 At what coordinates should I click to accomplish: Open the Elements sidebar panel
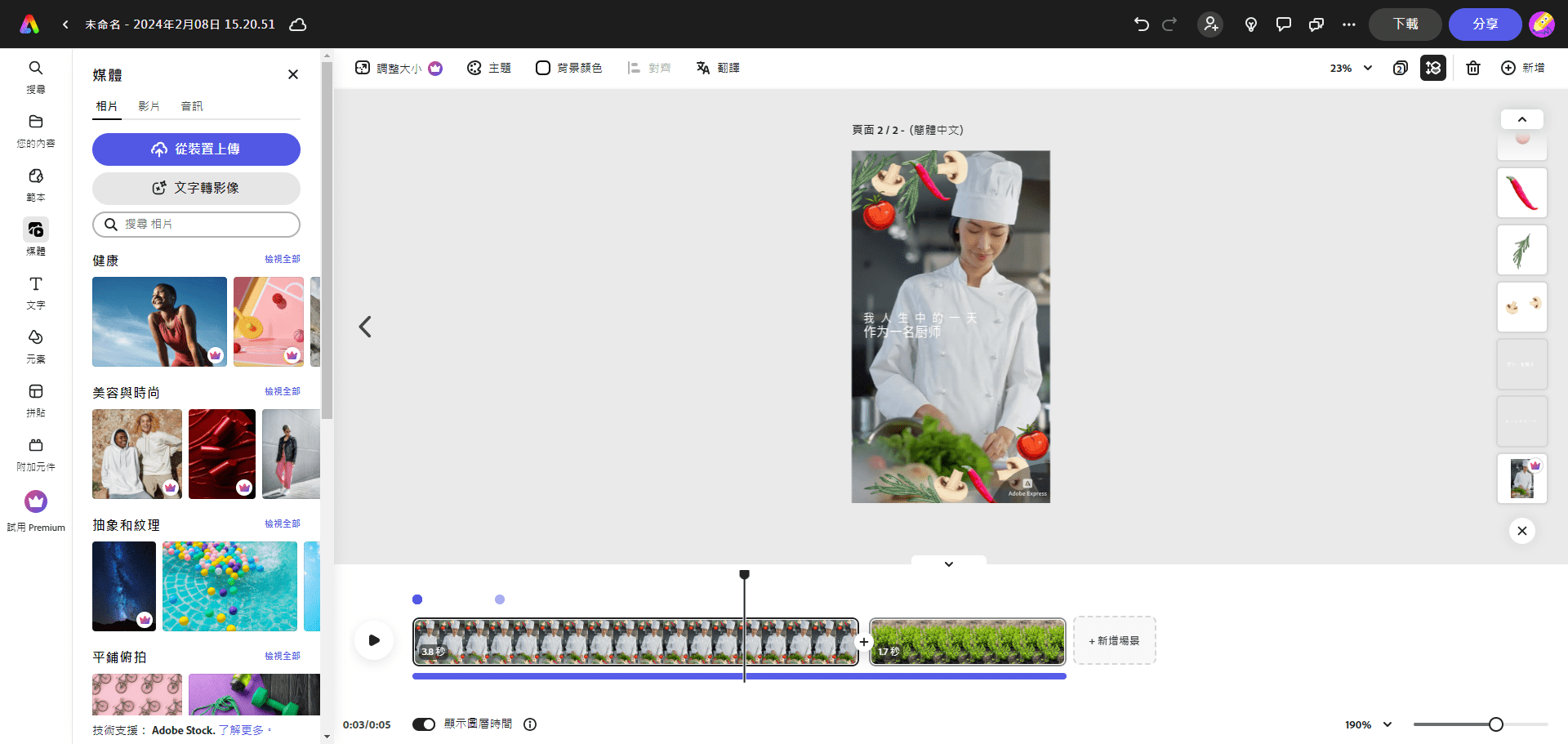(36, 346)
